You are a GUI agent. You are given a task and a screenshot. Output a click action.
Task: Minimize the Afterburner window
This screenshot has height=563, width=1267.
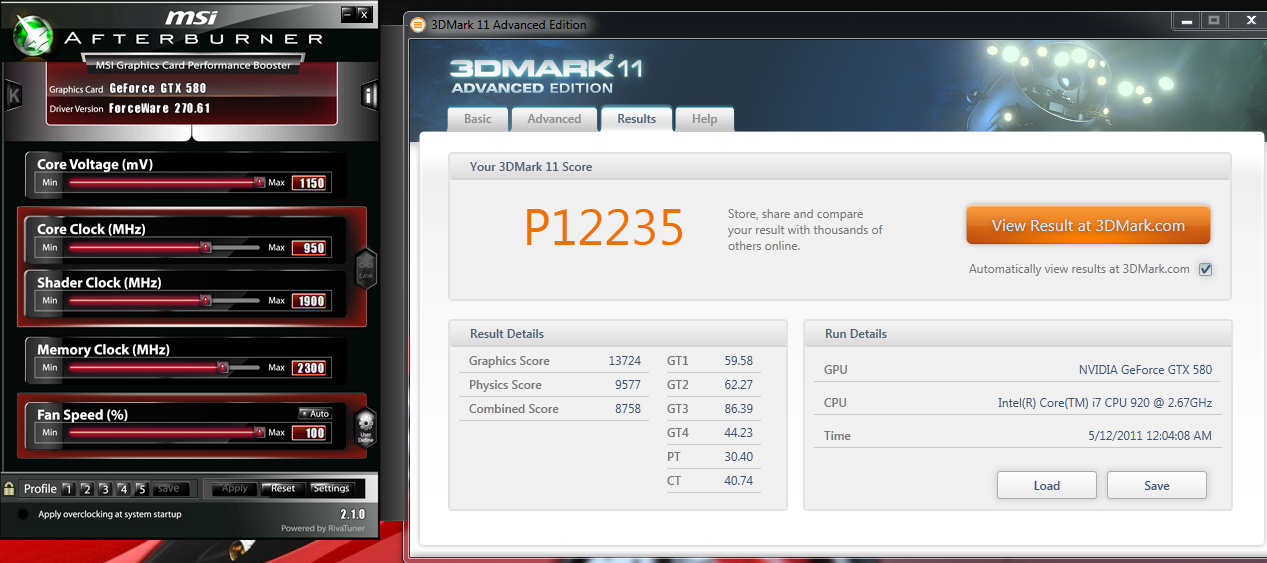point(347,14)
